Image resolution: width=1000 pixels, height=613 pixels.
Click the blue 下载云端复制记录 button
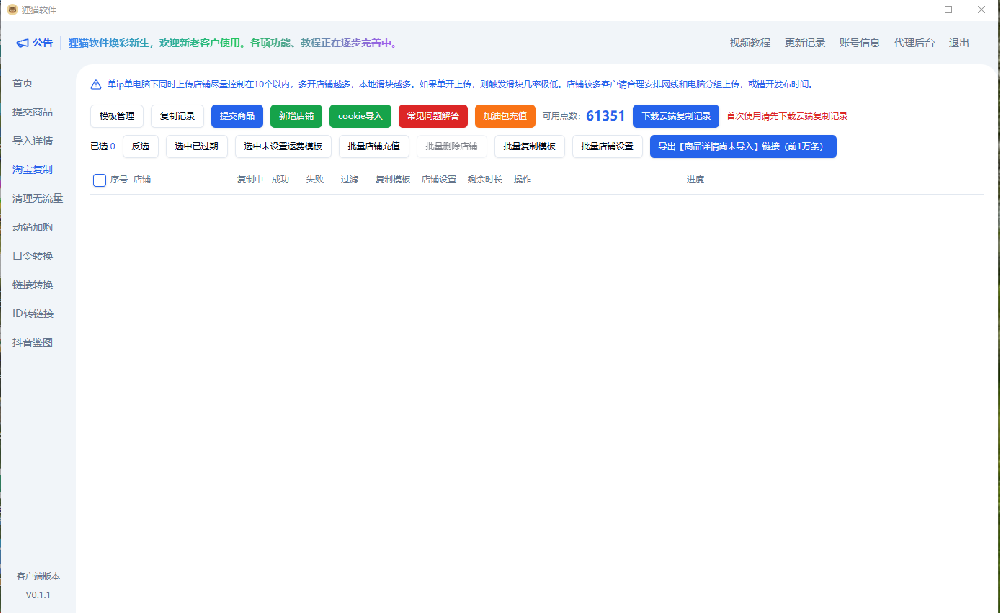(x=676, y=116)
